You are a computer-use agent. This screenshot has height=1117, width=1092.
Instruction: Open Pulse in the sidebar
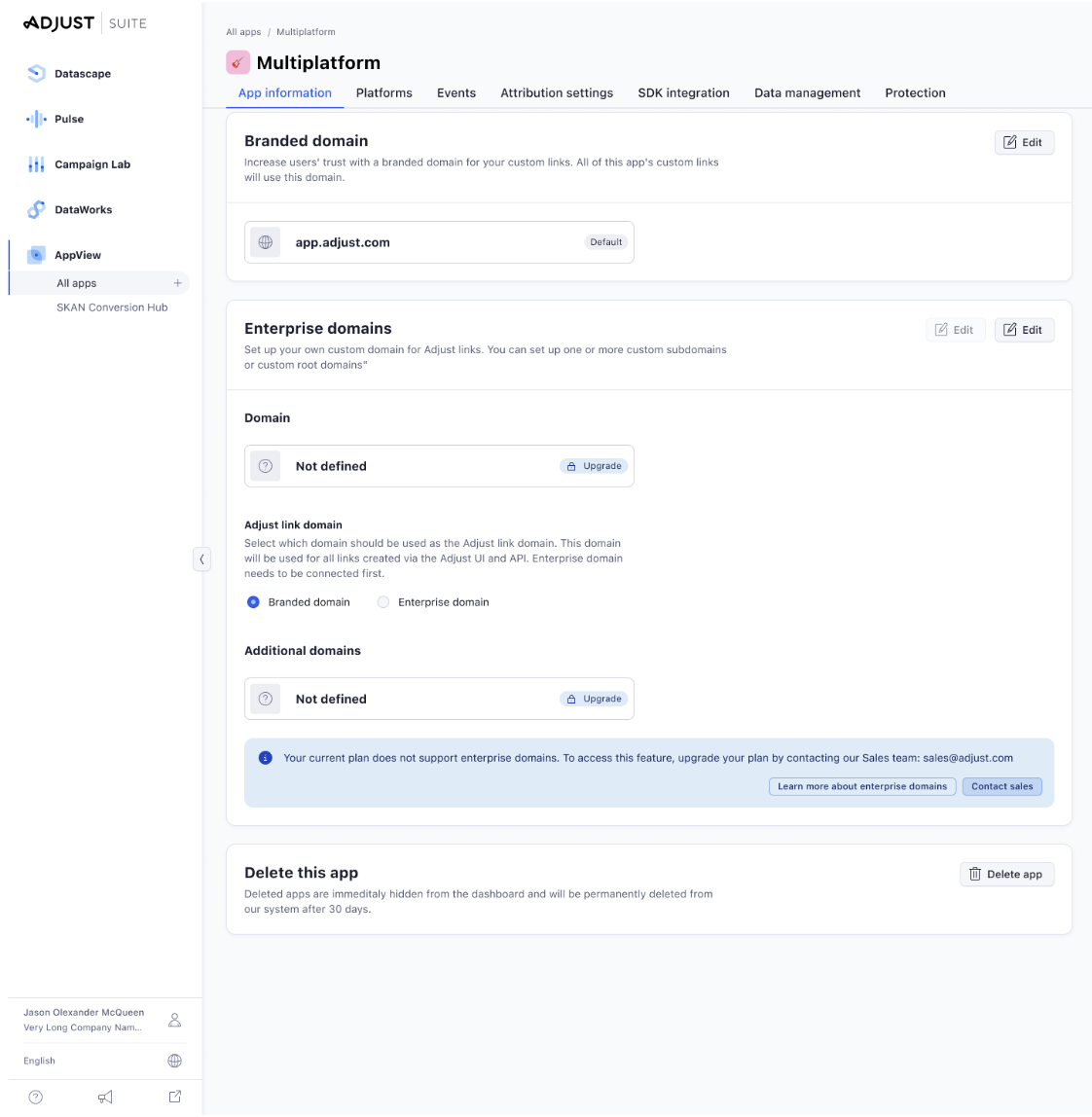(x=55, y=119)
